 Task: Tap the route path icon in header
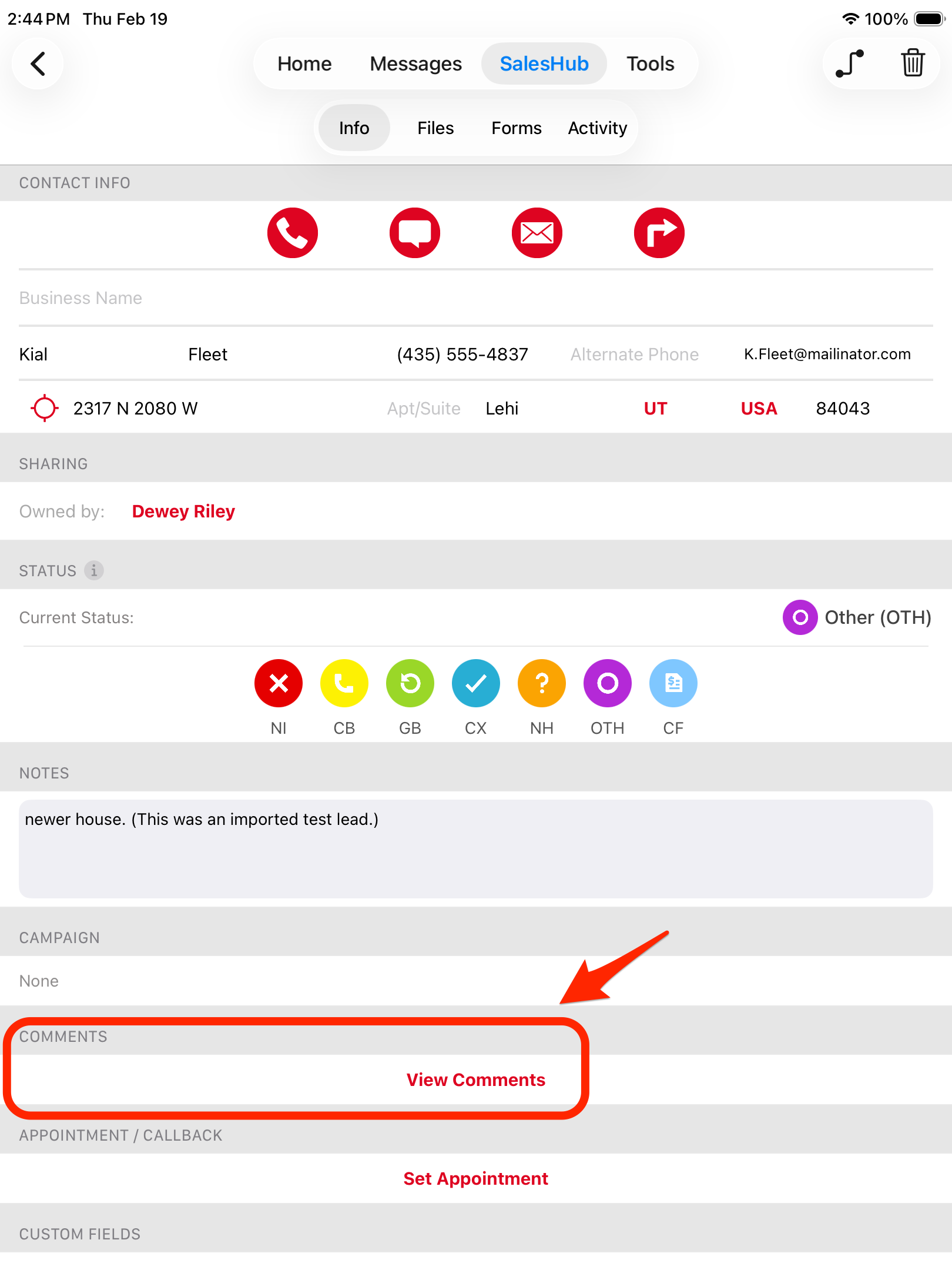(850, 63)
